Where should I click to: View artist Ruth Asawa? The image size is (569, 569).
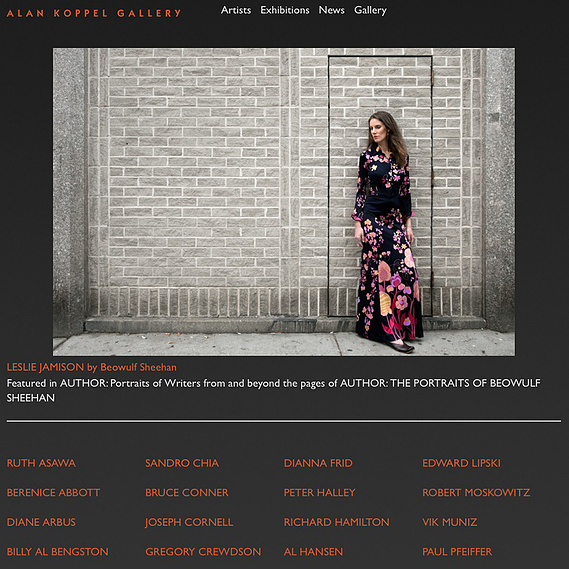coord(41,463)
